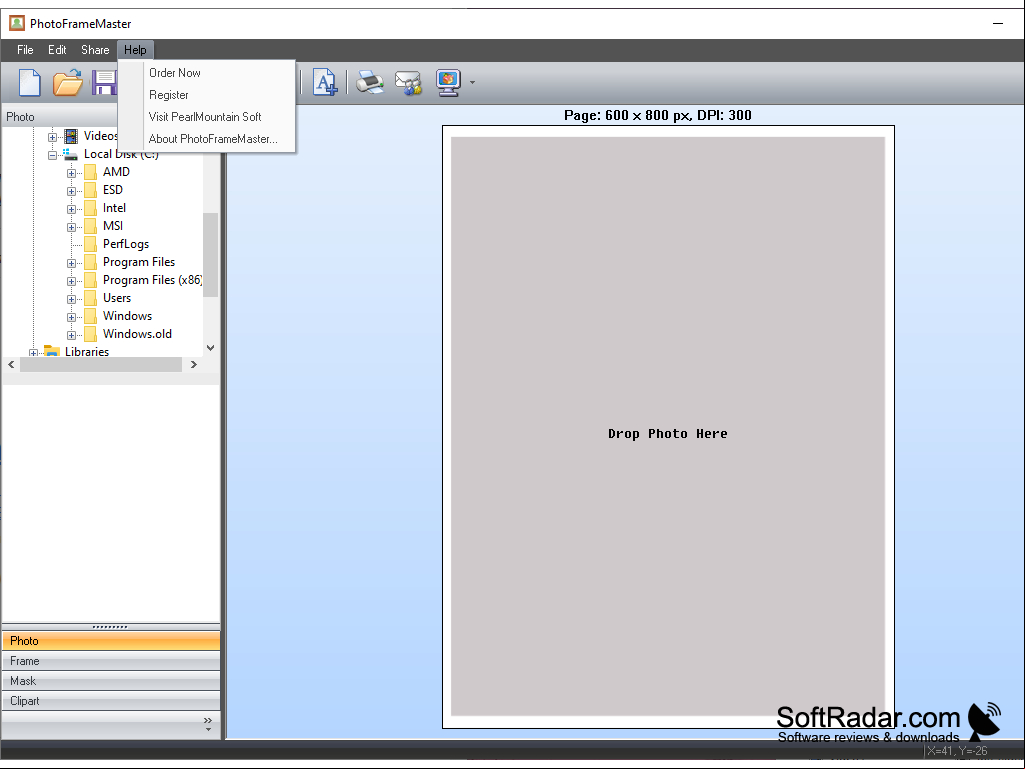Choose Order Now from Help menu
Screen dimensions: 1025x769
coord(175,73)
